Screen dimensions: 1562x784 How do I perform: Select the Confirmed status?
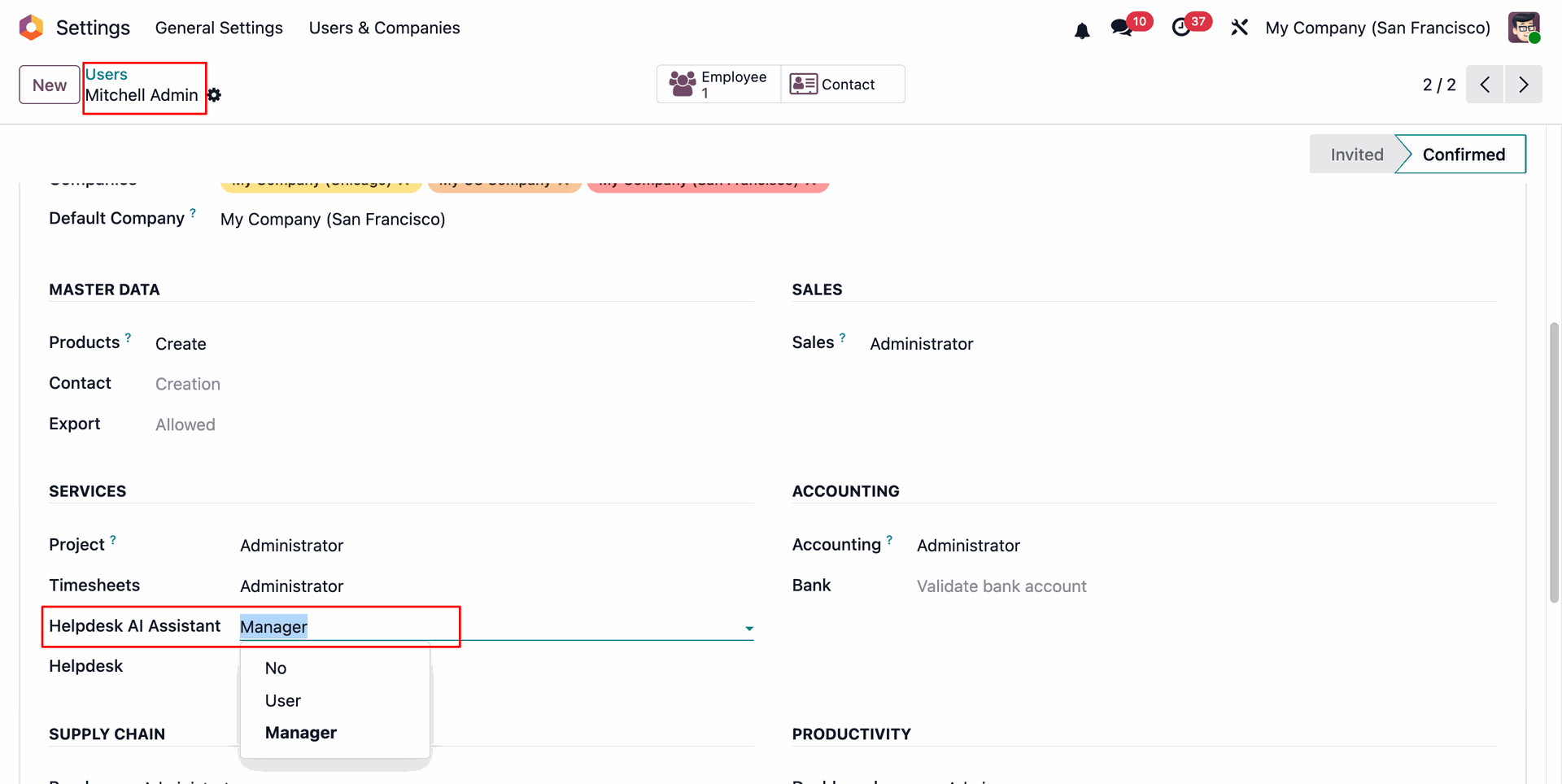[1463, 155]
